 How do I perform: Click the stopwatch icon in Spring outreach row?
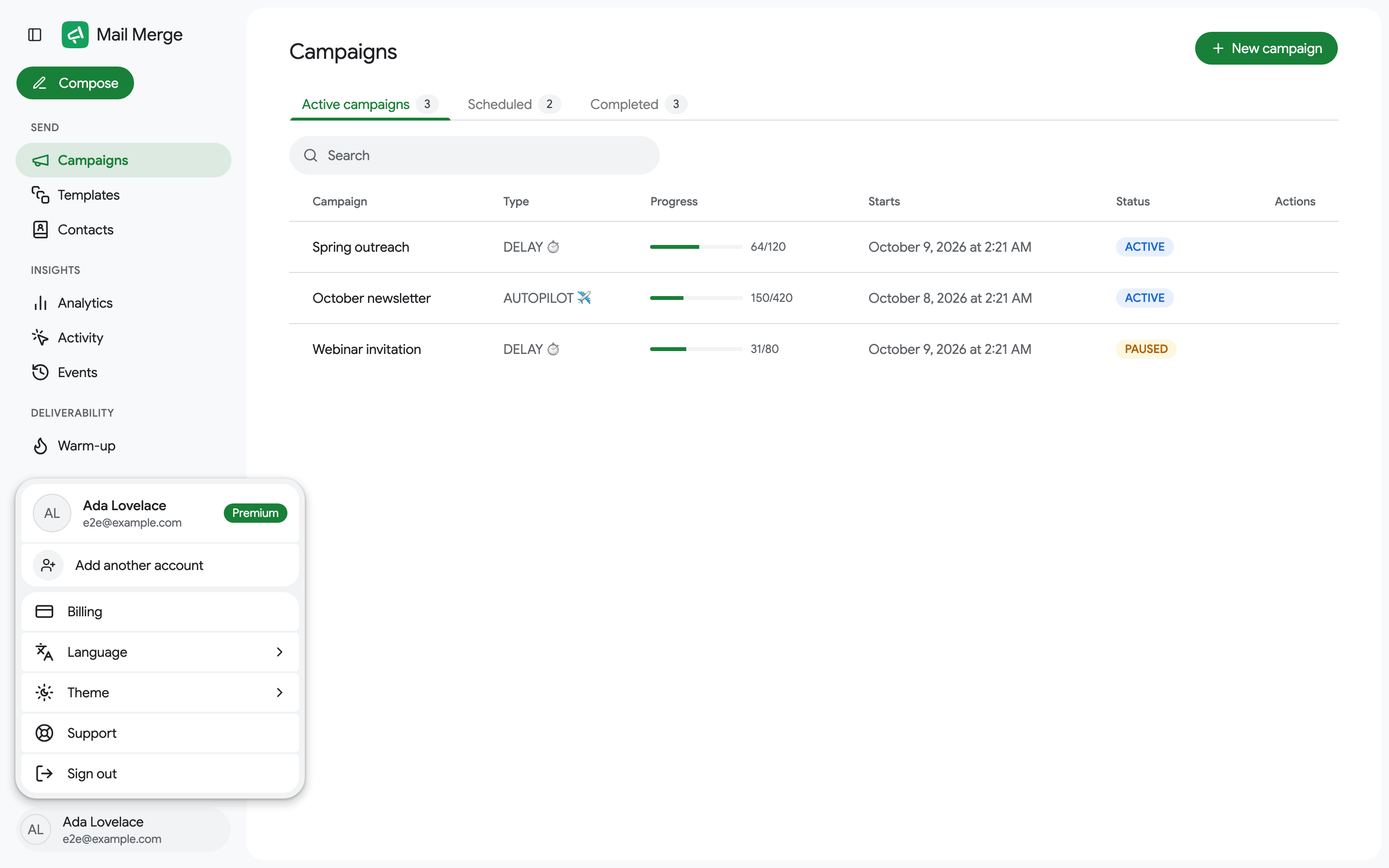coord(553,247)
